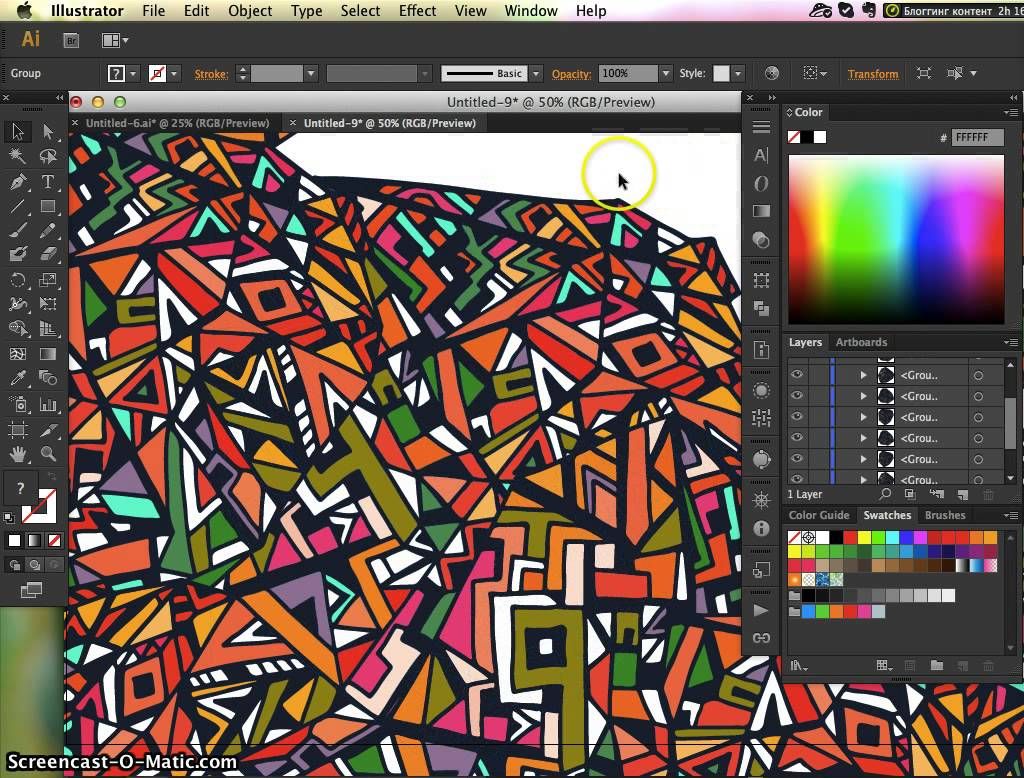Click Locate Object icon in Layers panel
Image resolution: width=1024 pixels, height=778 pixels.
885,494
